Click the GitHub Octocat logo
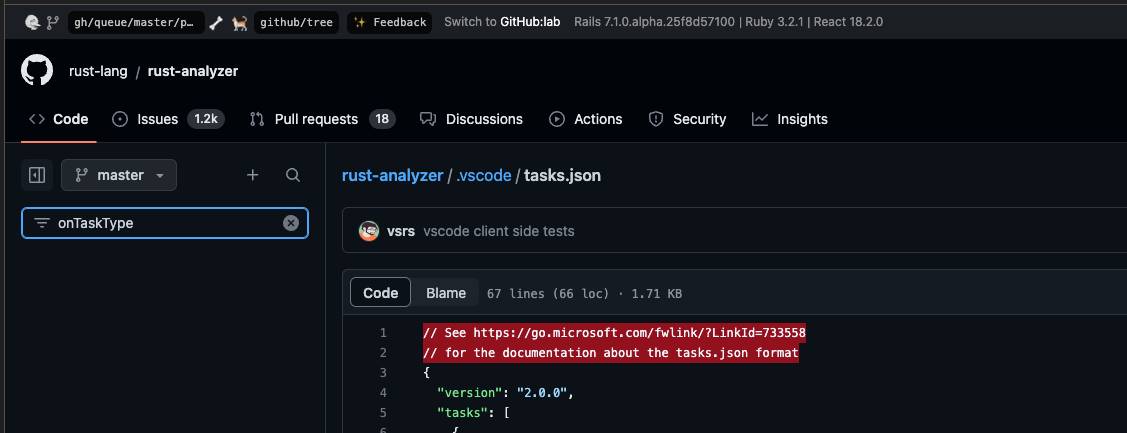Image resolution: width=1127 pixels, height=433 pixels. pos(37,71)
